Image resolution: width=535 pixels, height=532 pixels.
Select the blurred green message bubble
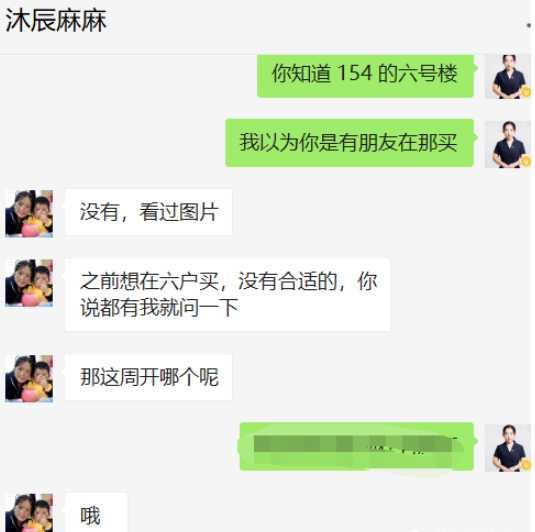(357, 447)
